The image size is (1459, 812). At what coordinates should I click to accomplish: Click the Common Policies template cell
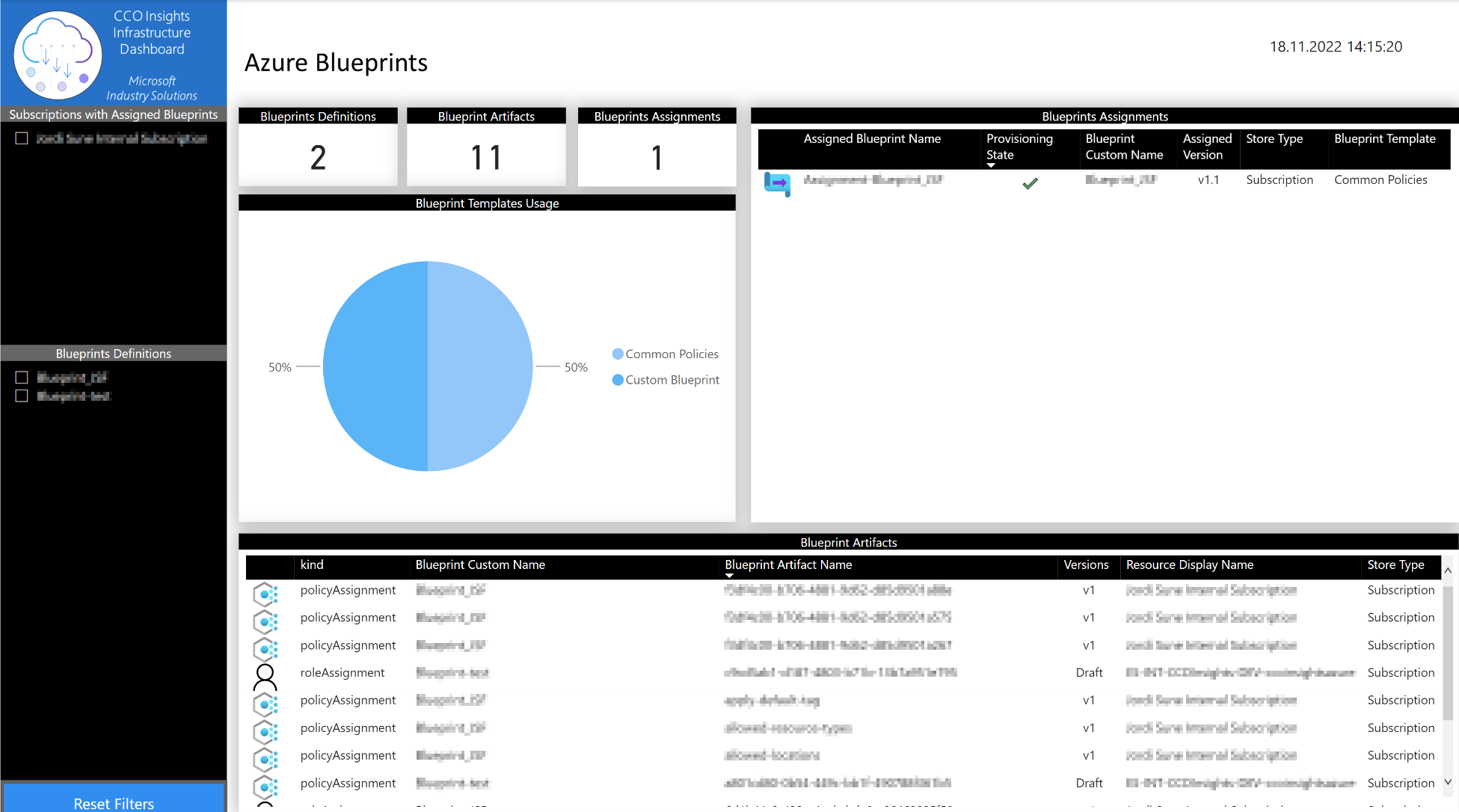click(1380, 179)
